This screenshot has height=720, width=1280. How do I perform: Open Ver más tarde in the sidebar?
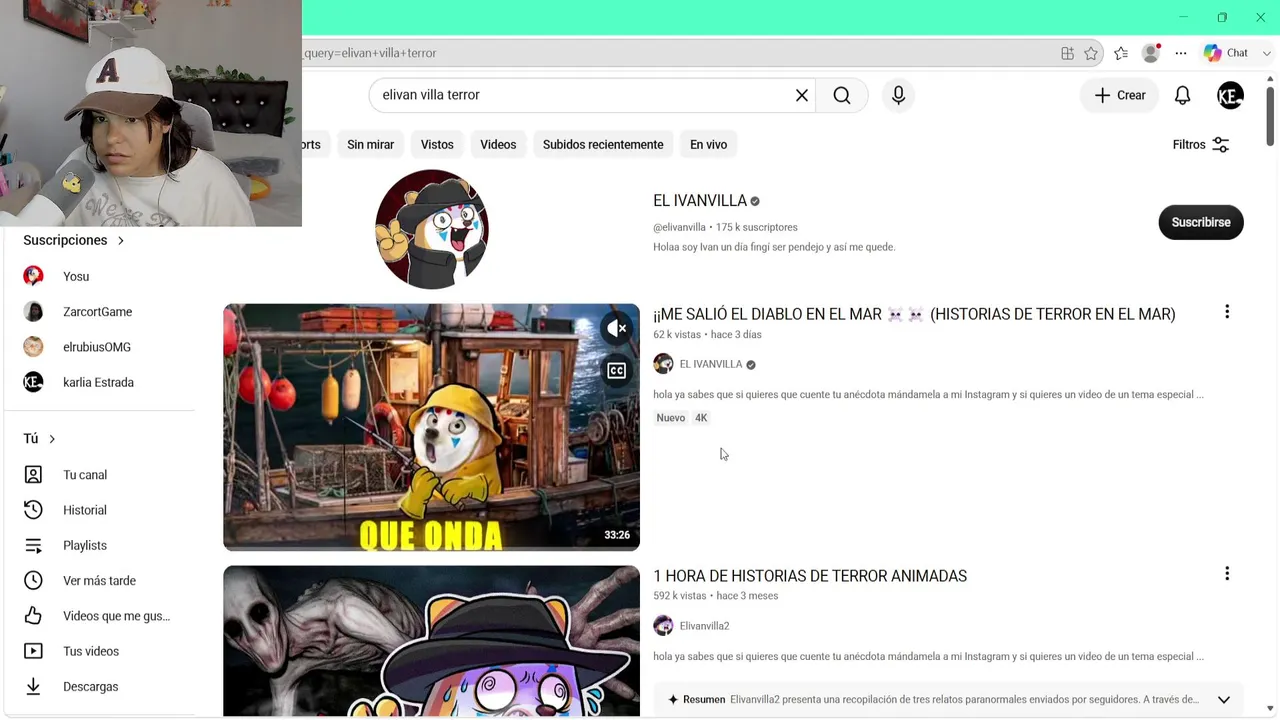tap(100, 581)
